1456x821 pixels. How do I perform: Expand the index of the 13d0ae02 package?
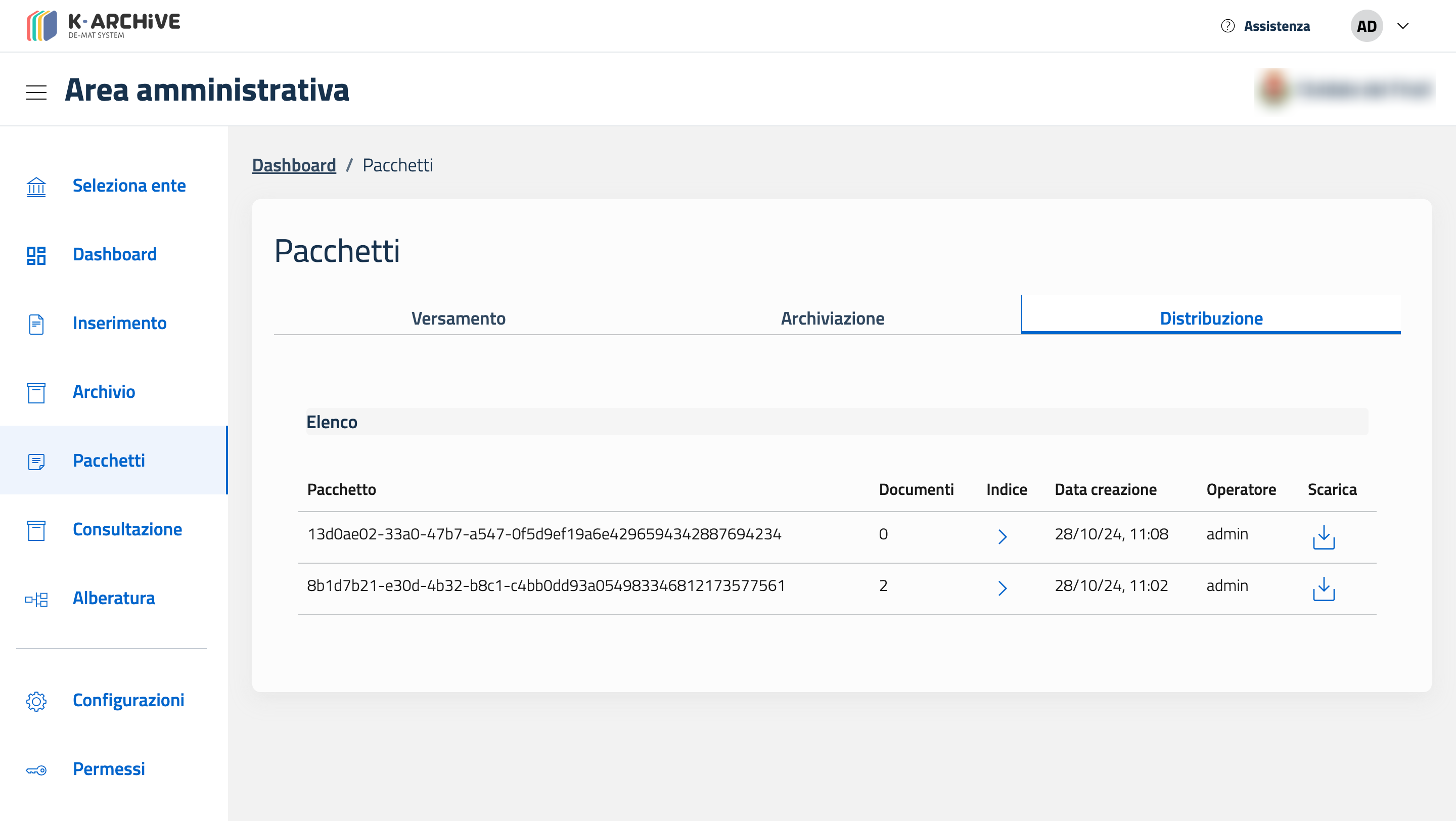(1002, 536)
